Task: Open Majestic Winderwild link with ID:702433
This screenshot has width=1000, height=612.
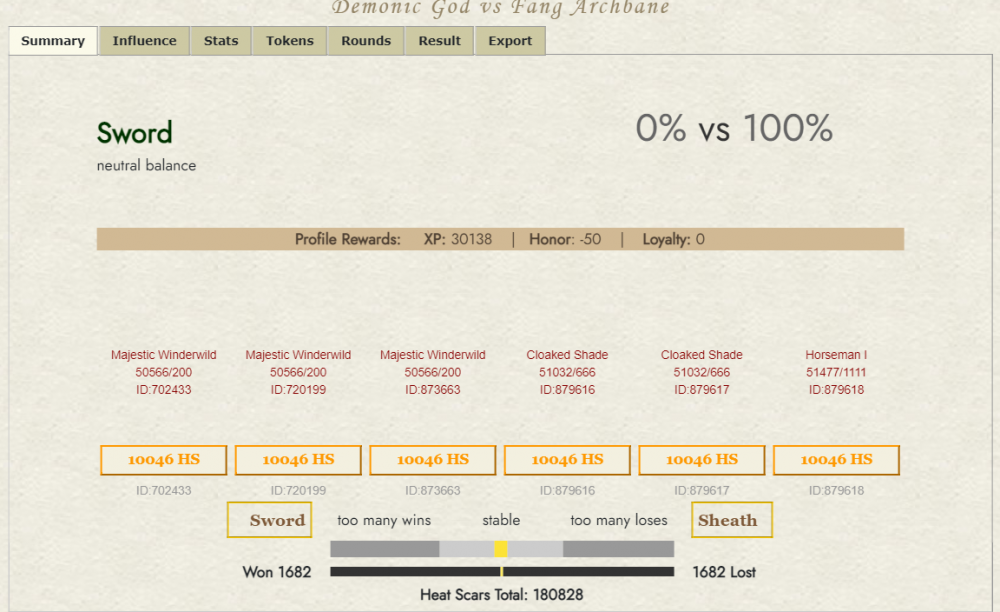Action: [x=163, y=355]
